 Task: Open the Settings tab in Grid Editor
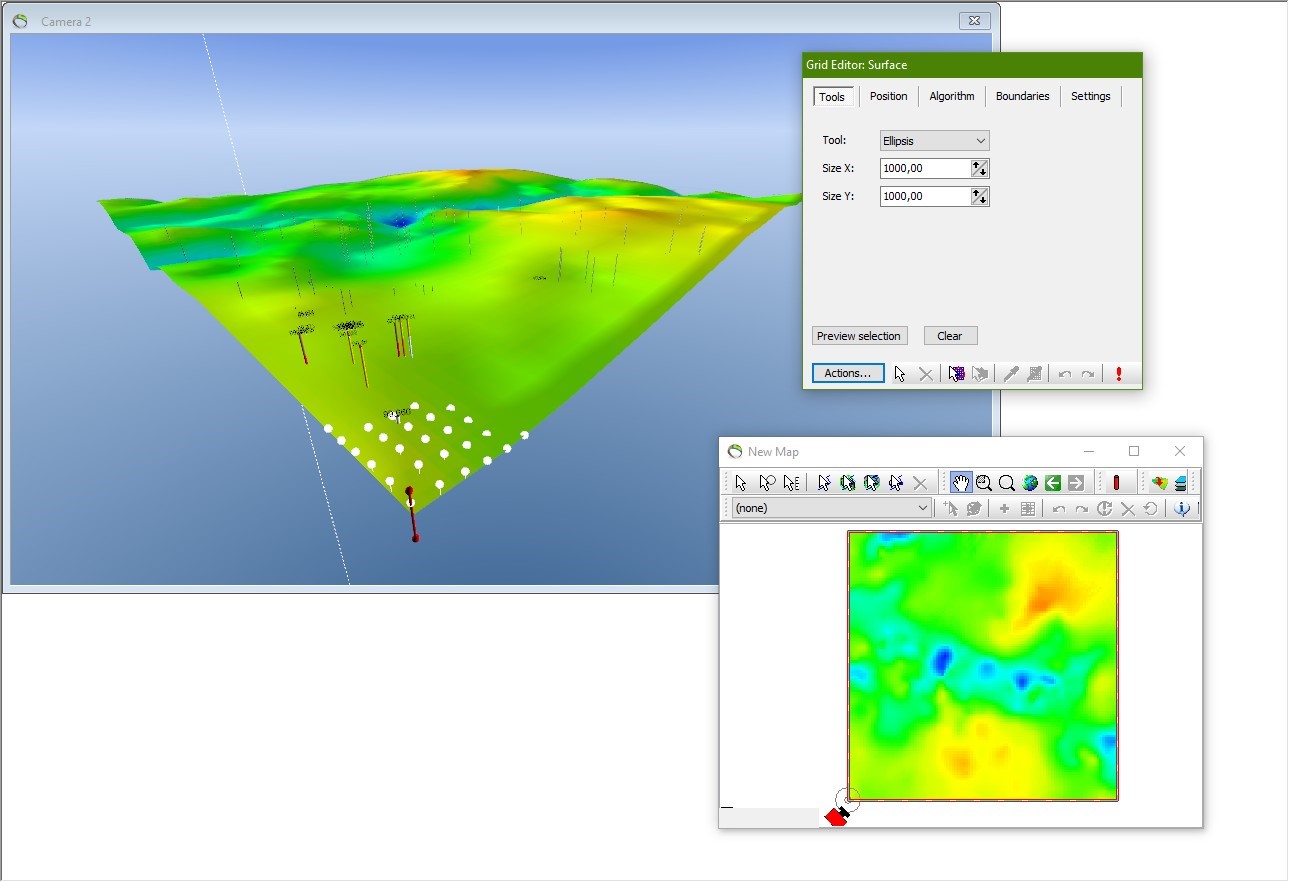click(1090, 96)
